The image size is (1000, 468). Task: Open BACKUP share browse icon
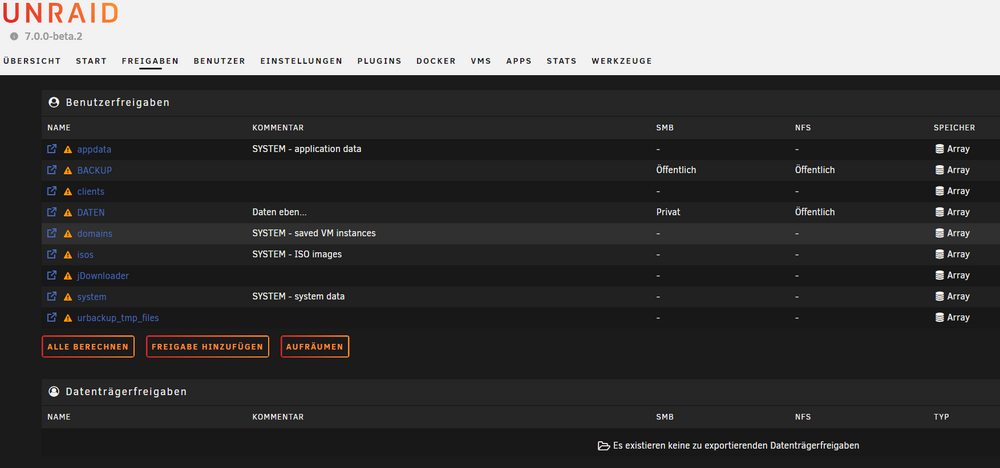coord(52,170)
